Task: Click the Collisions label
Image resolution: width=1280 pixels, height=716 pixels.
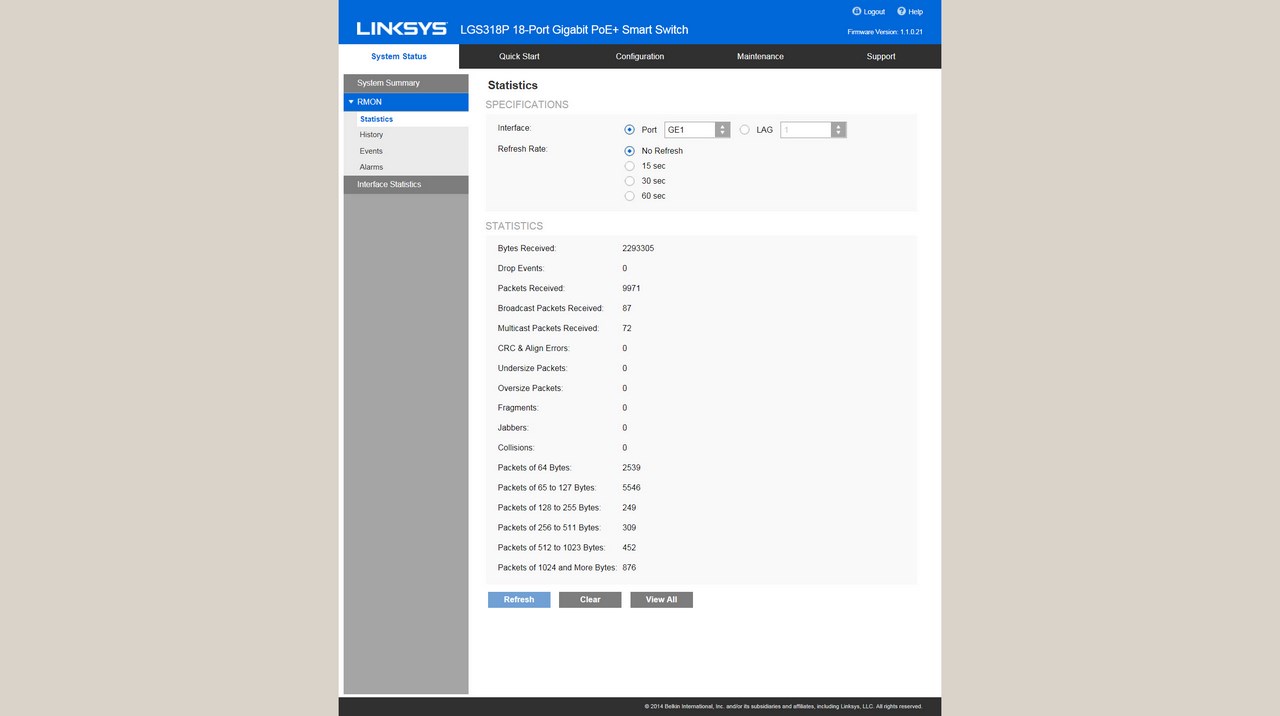Action: 517,448
